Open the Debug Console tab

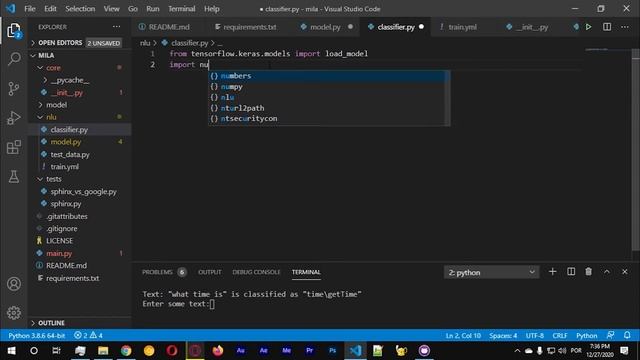click(x=256, y=272)
